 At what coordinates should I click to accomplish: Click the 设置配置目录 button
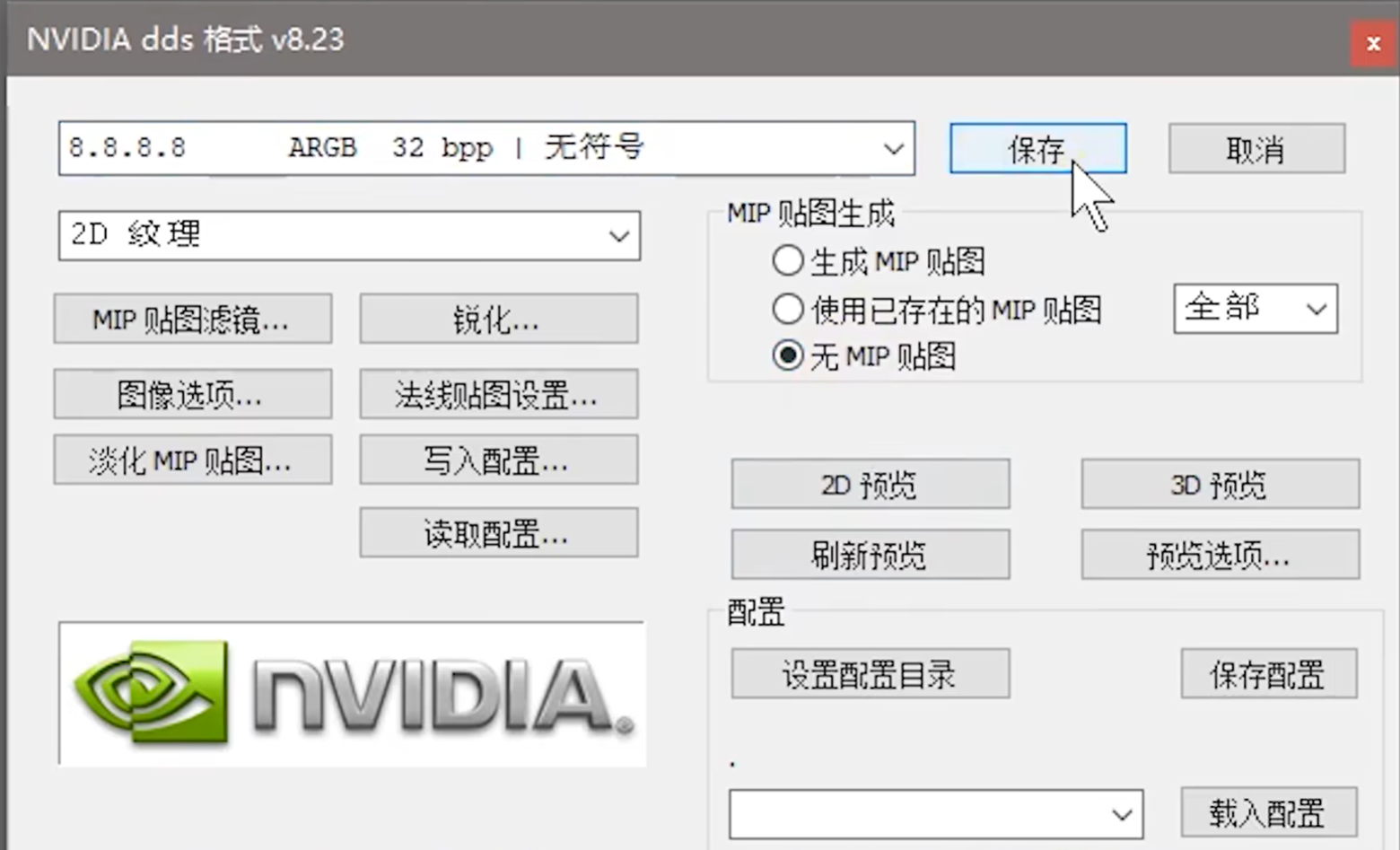click(871, 674)
